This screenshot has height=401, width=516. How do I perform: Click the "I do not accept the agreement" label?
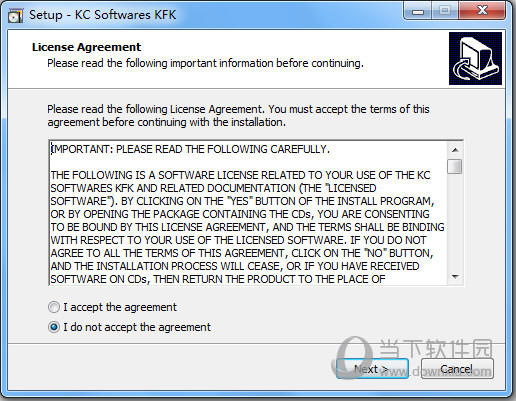[x=137, y=327]
